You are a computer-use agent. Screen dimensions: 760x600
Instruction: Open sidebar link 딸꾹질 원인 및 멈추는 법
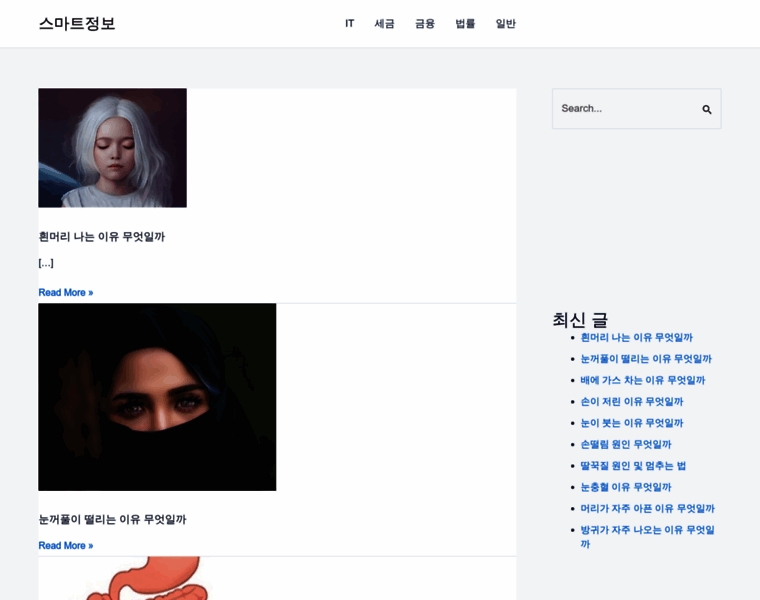click(633, 465)
